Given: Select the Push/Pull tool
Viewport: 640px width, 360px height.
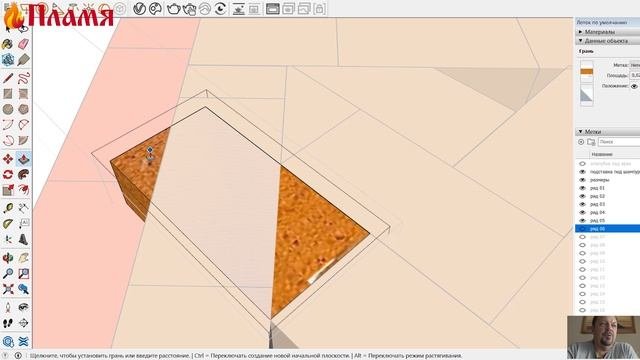Looking at the screenshot, I should point(23,159).
